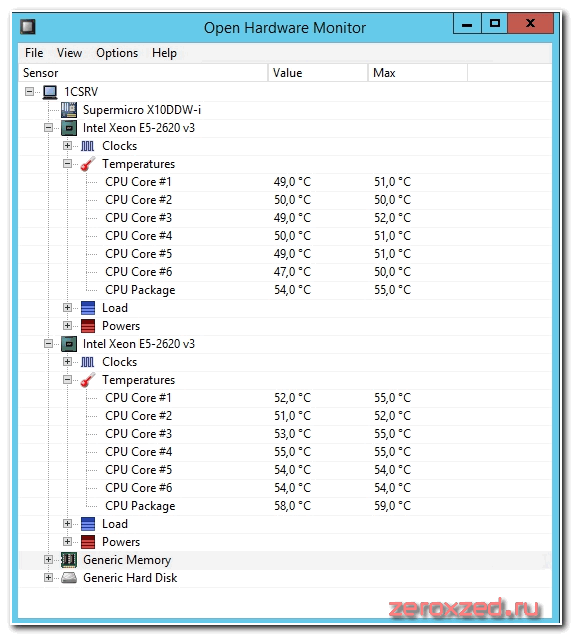Click the 1CSRV computer icon

[50, 92]
